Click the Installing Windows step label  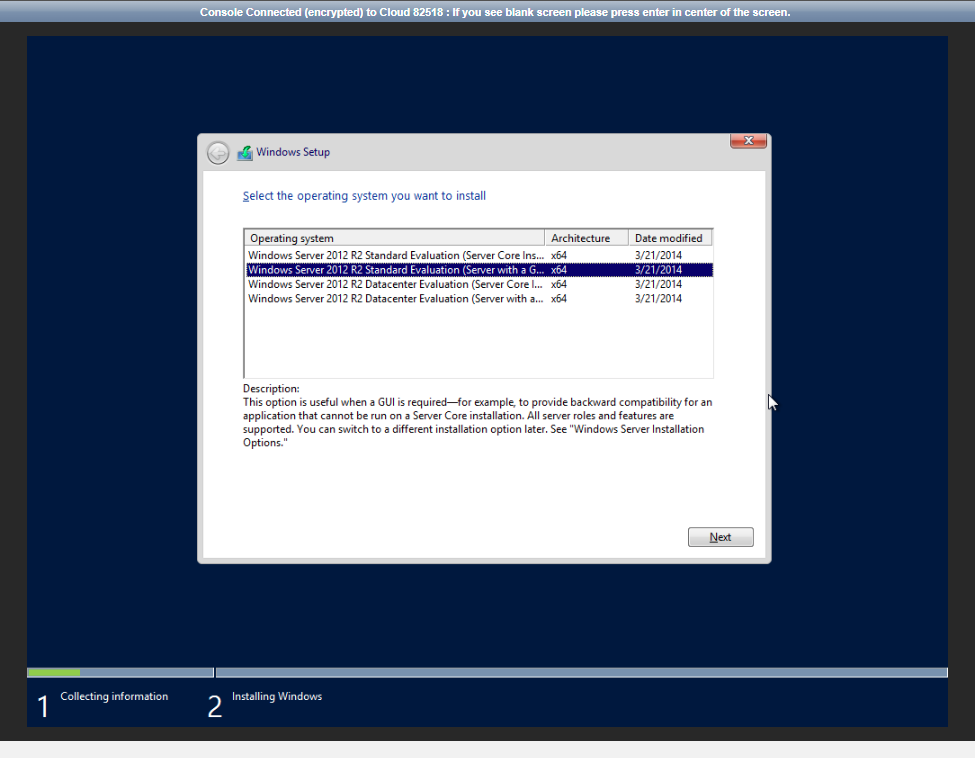click(x=277, y=696)
